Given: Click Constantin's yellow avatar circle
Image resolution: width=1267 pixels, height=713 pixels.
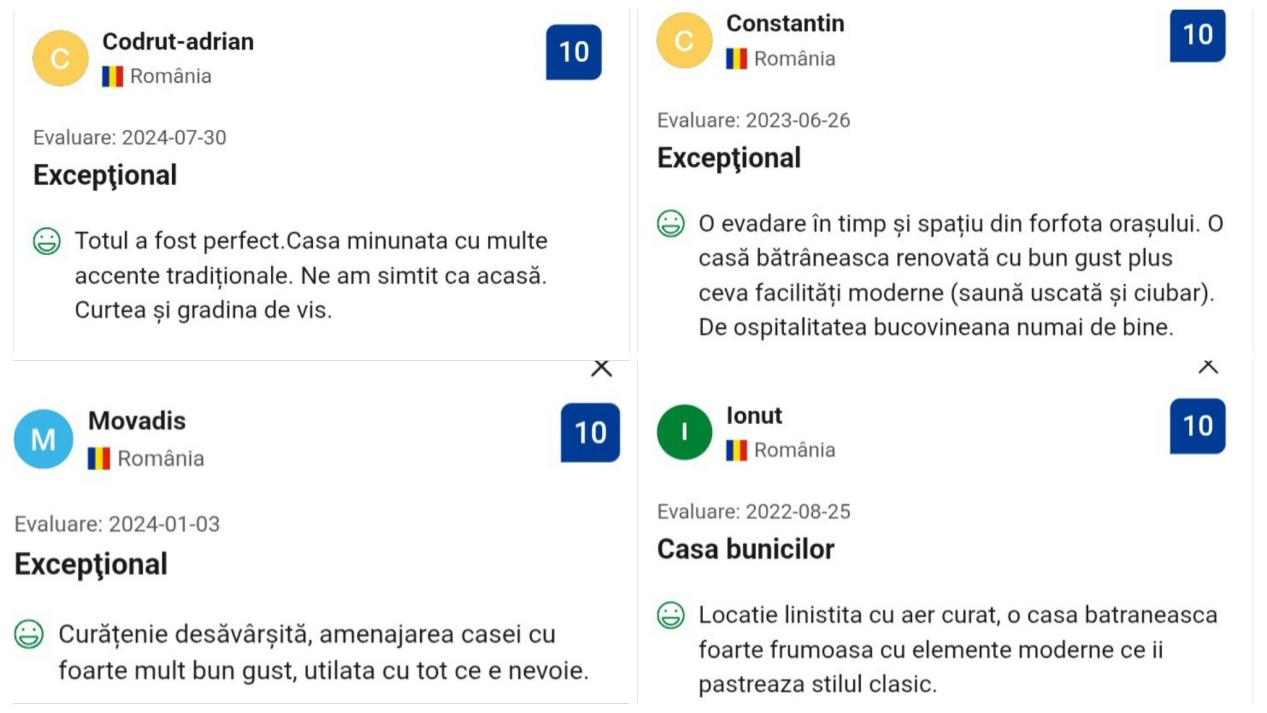Looking at the screenshot, I should (x=684, y=41).
